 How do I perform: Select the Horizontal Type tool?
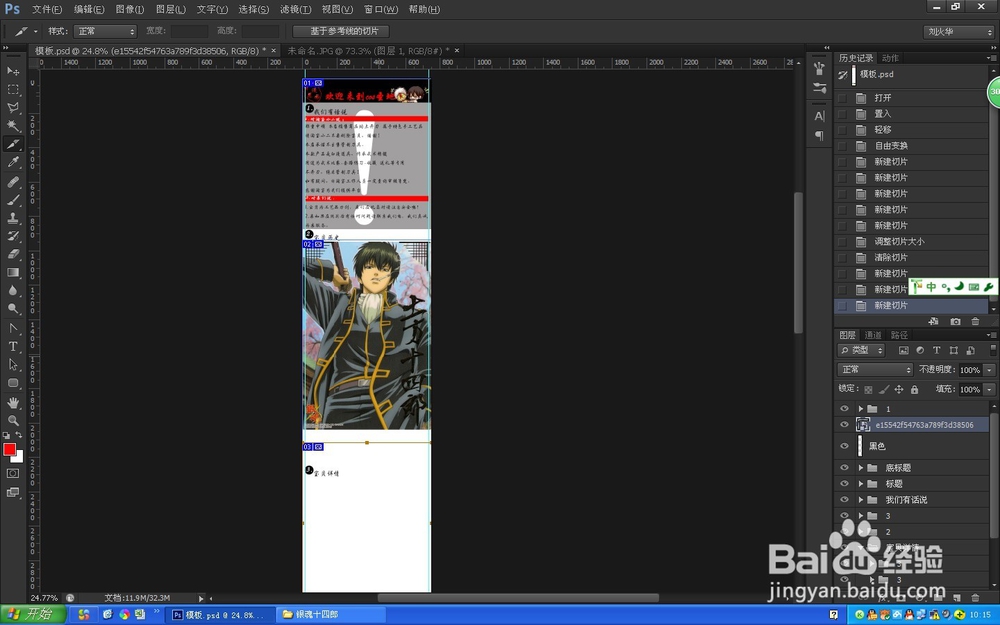(13, 346)
